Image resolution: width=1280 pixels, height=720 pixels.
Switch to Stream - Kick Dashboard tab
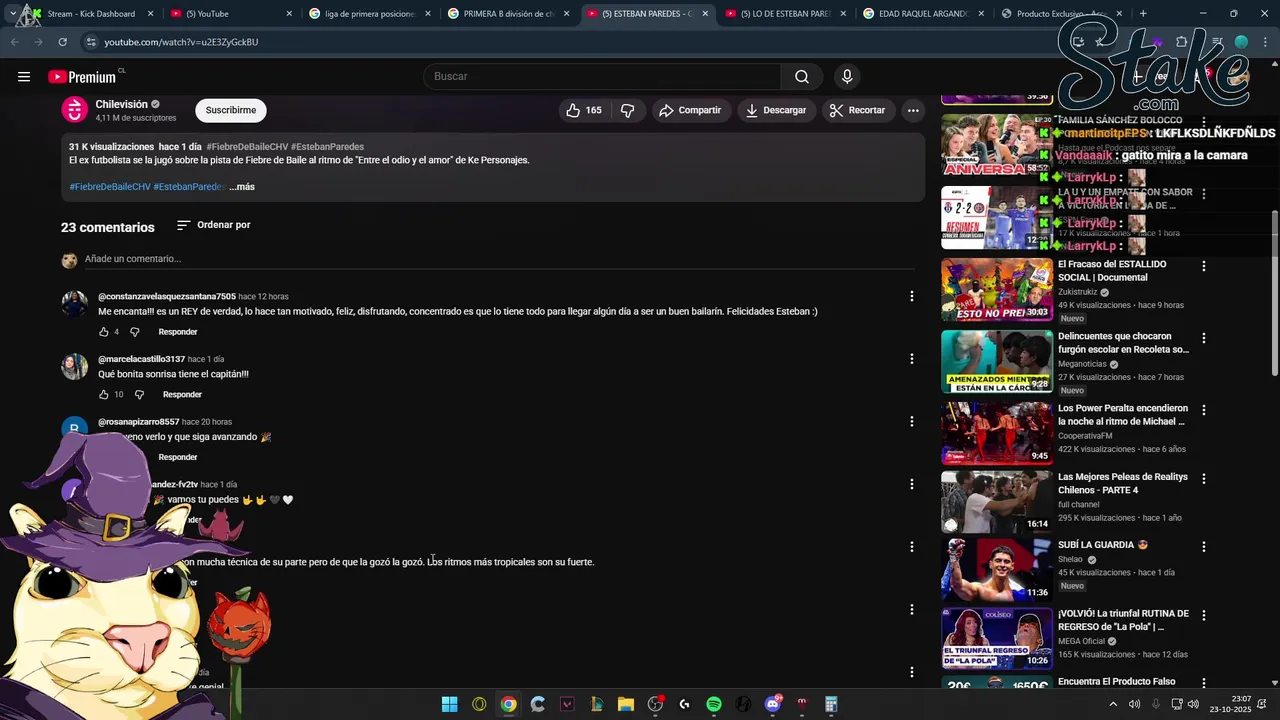(x=90, y=14)
